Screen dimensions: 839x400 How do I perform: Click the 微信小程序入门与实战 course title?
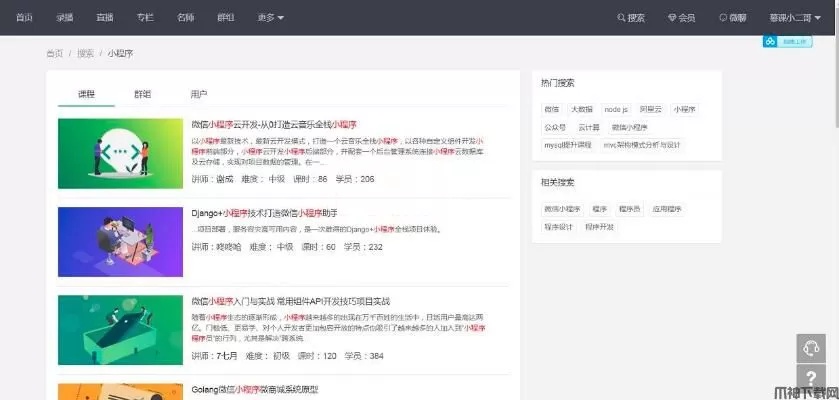[290, 301]
